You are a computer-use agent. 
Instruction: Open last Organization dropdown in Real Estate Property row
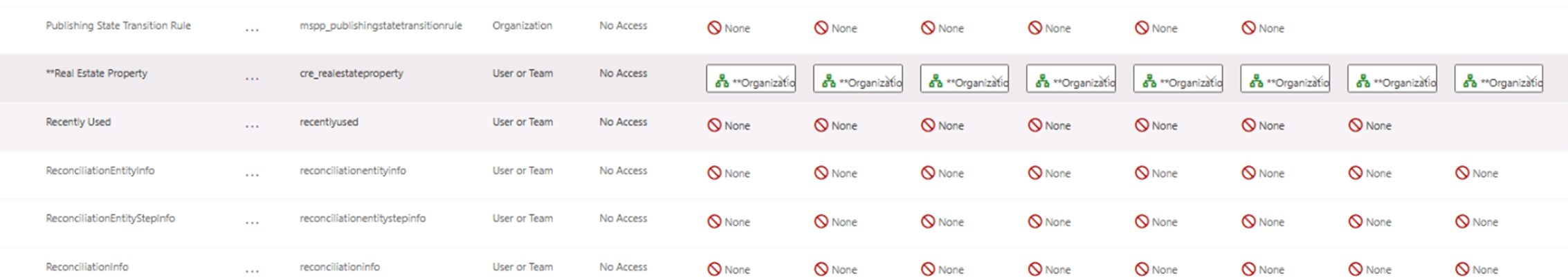(x=1498, y=79)
